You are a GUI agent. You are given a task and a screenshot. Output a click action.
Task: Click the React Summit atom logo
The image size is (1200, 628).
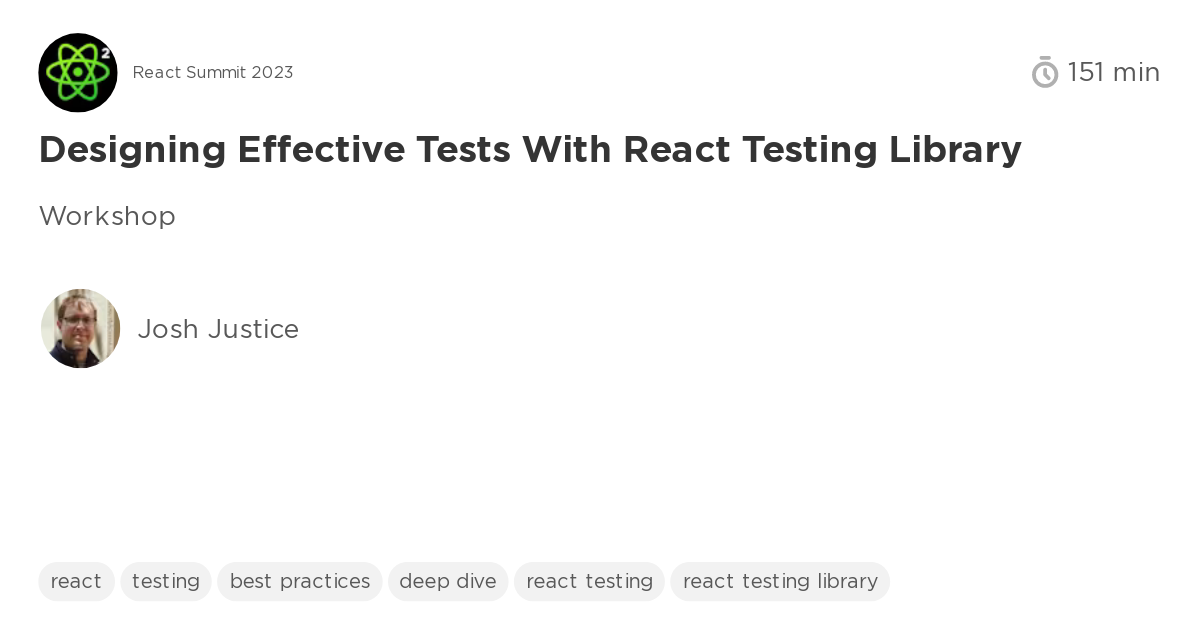pos(77,73)
